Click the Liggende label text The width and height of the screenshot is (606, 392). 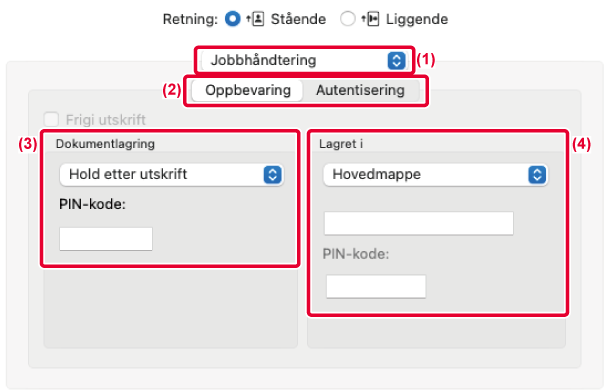[x=417, y=19]
